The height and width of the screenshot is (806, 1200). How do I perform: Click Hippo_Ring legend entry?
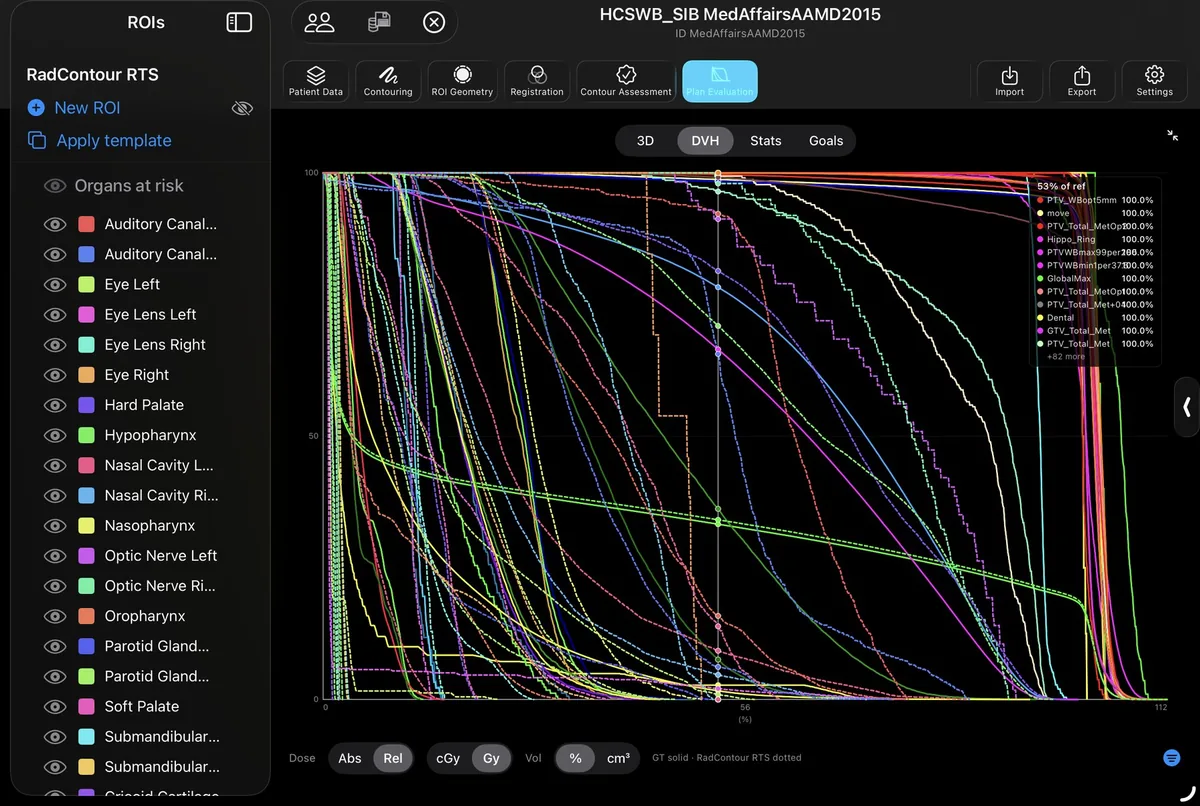1095,239
